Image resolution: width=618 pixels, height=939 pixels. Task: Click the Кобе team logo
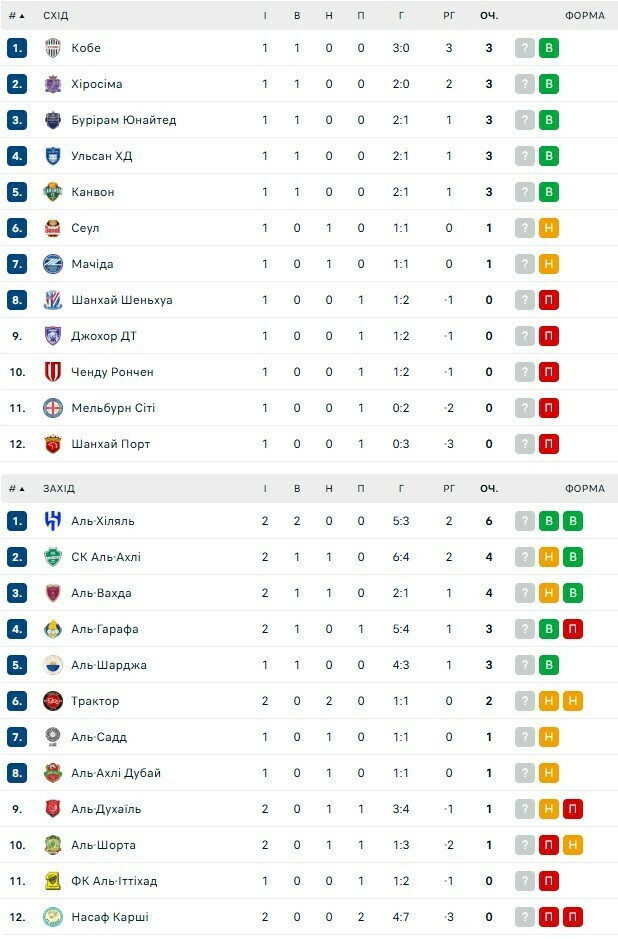pyautogui.click(x=53, y=48)
